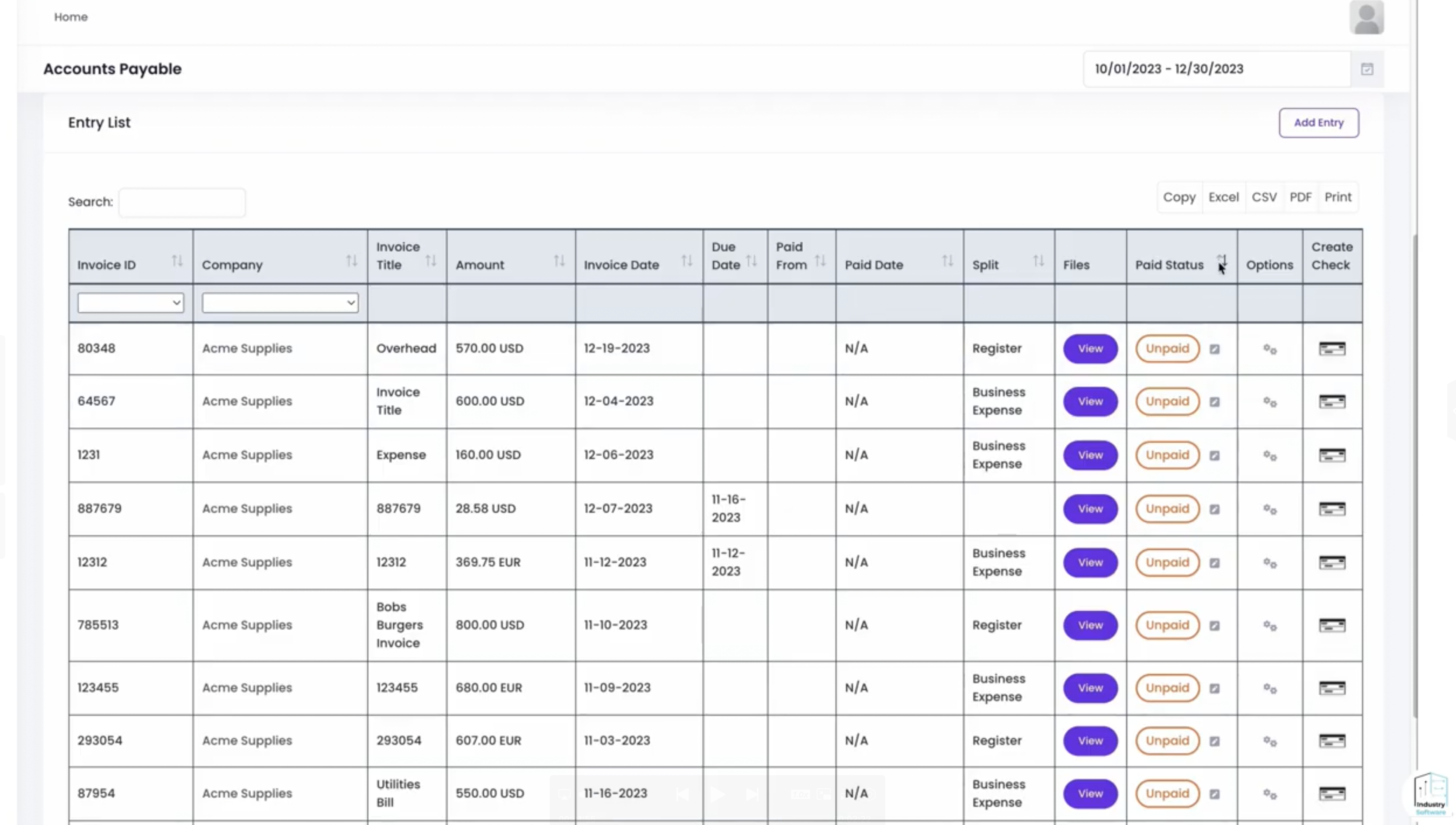Screen dimensions: 1456x825
Task: Click create check icon for invoice 785513
Action: pyautogui.click(x=1331, y=625)
